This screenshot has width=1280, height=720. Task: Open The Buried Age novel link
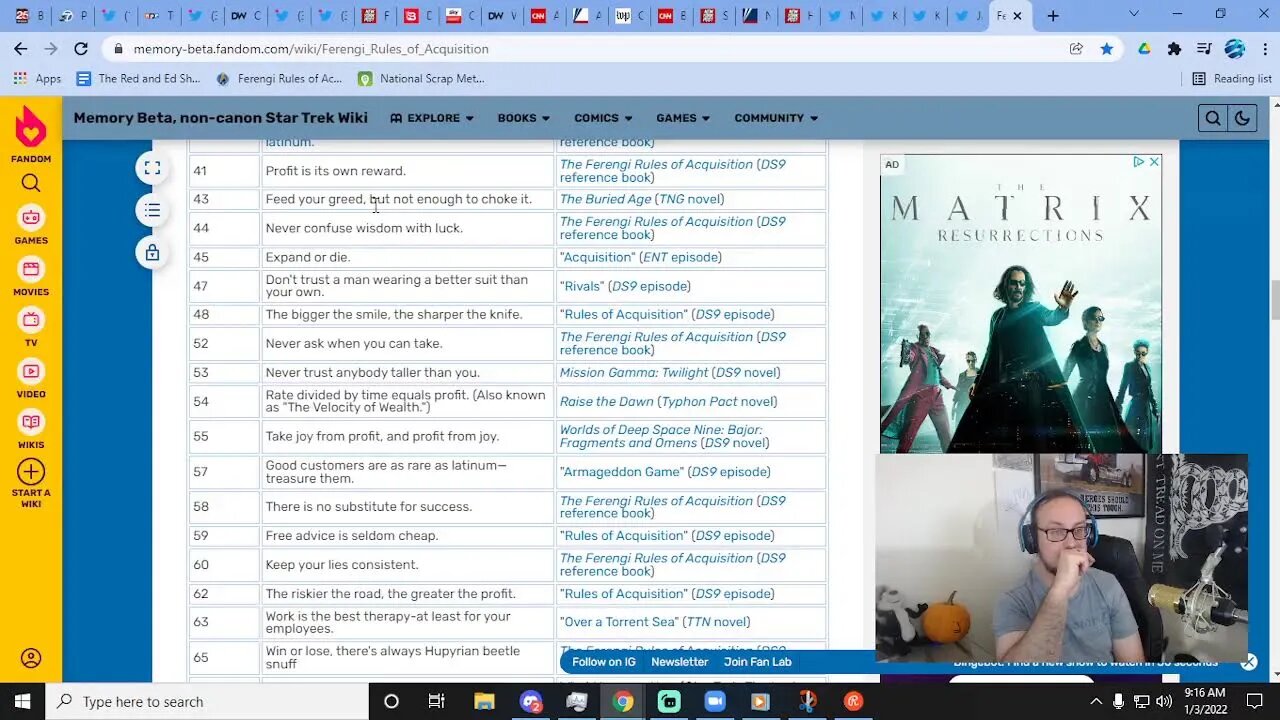[x=605, y=199]
